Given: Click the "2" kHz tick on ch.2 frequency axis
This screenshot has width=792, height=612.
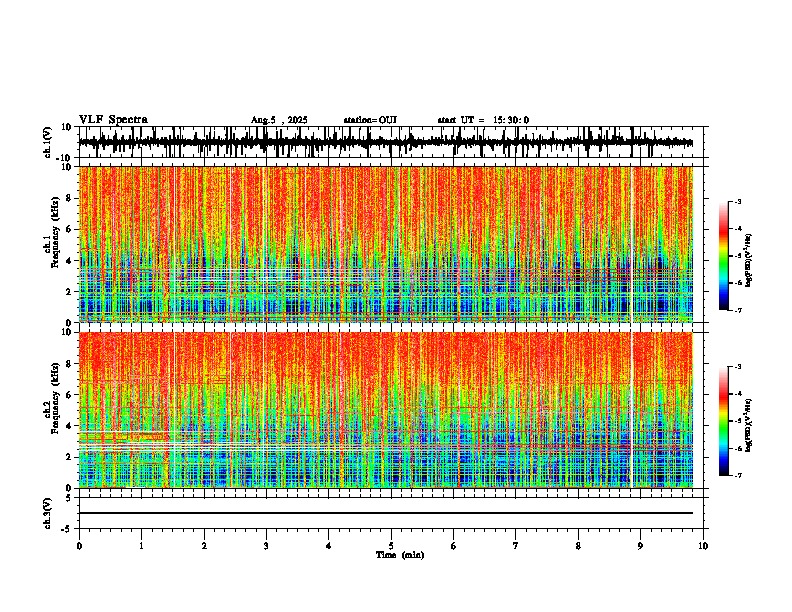Looking at the screenshot, I should point(69,456).
